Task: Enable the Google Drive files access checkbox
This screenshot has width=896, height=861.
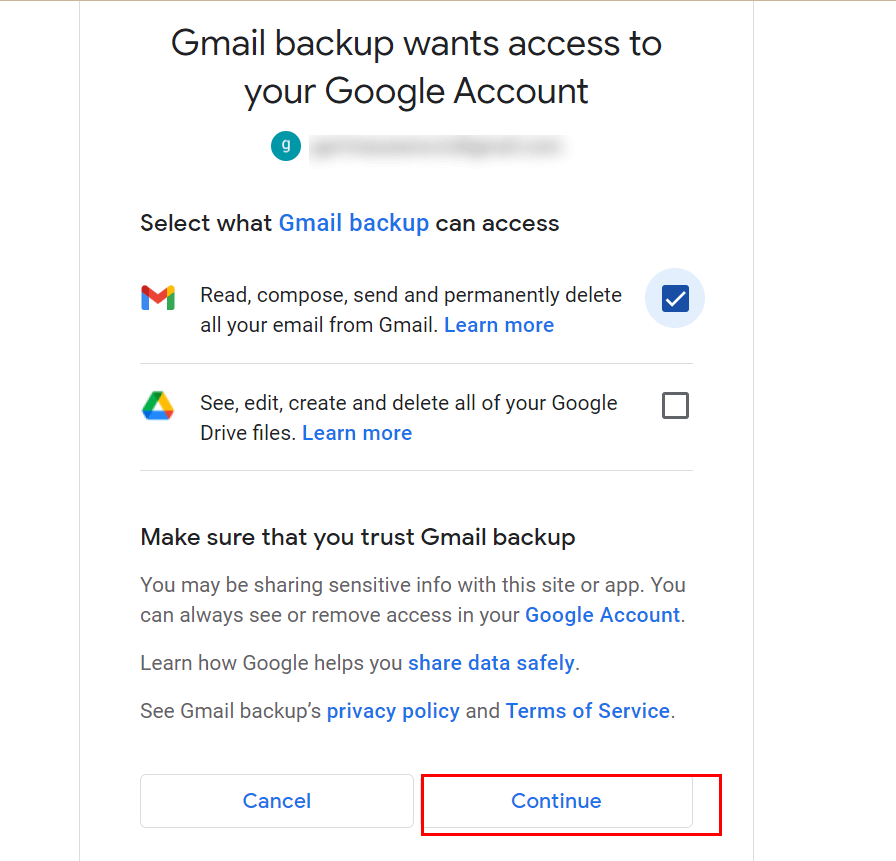Action: pyautogui.click(x=675, y=406)
